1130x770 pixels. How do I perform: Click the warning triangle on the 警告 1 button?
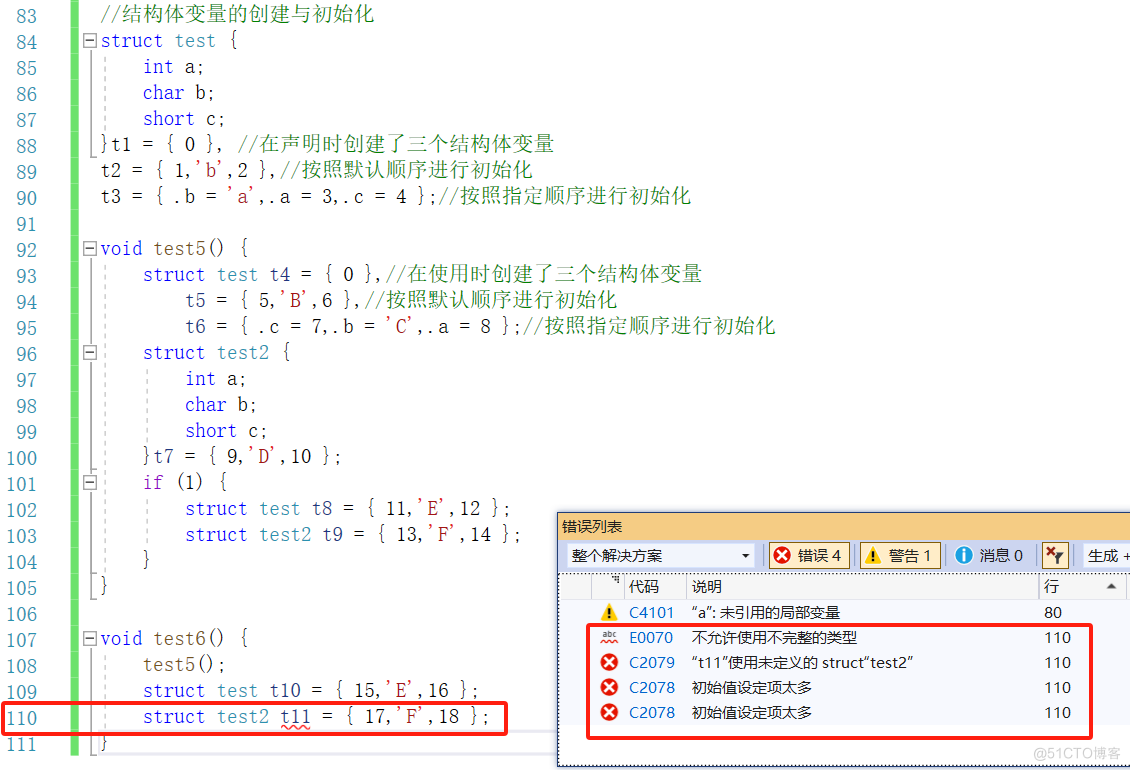coord(874,555)
